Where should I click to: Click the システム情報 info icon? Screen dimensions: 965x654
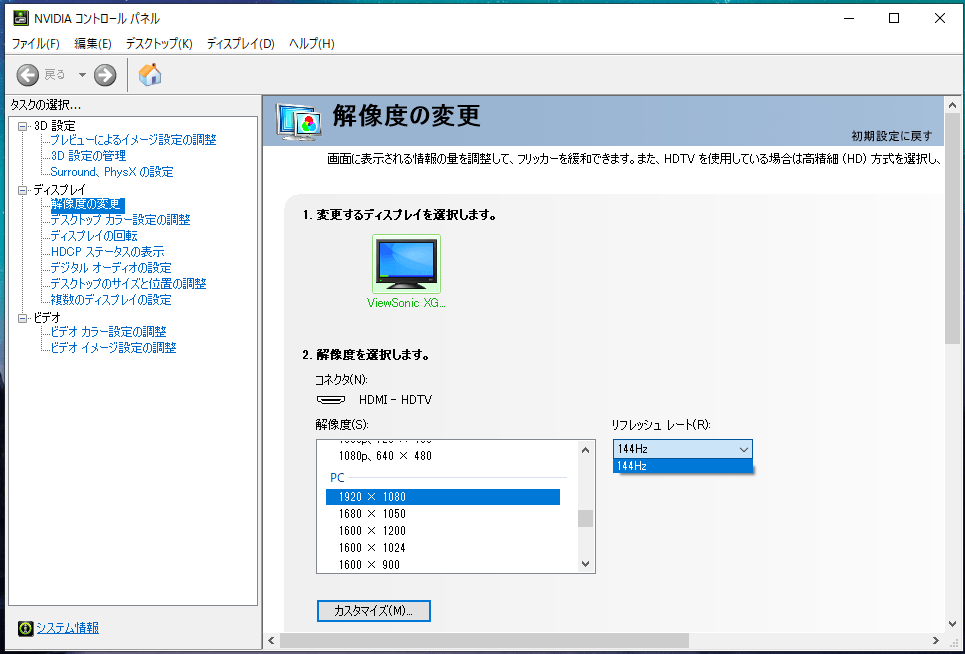pos(25,628)
